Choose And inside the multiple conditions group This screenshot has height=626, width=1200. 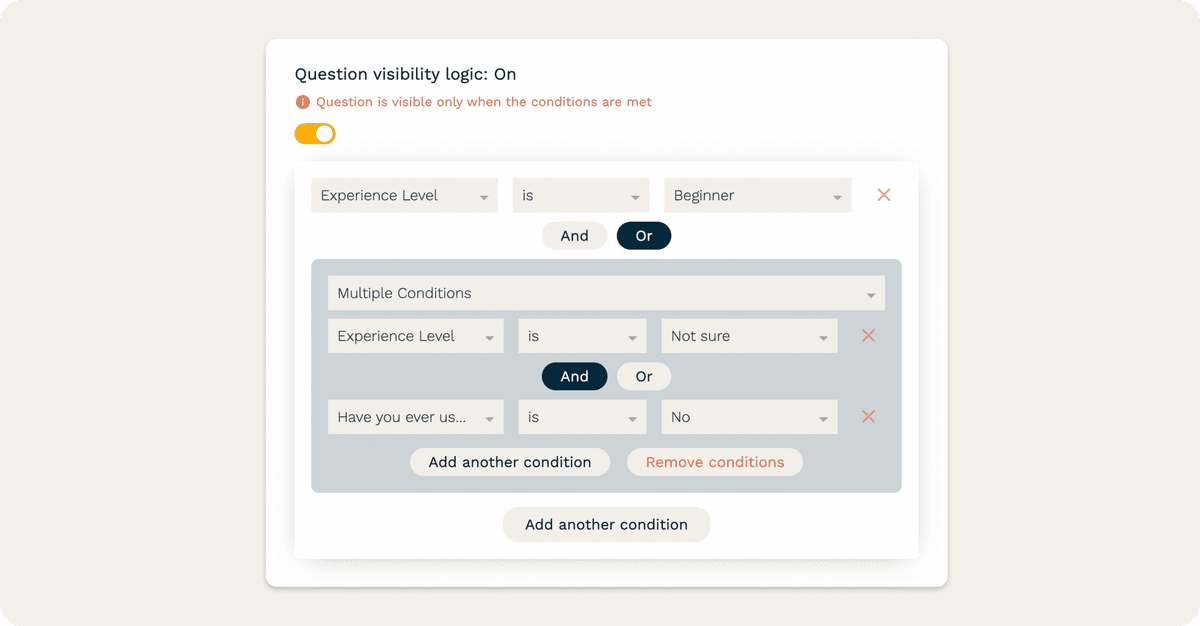574,377
